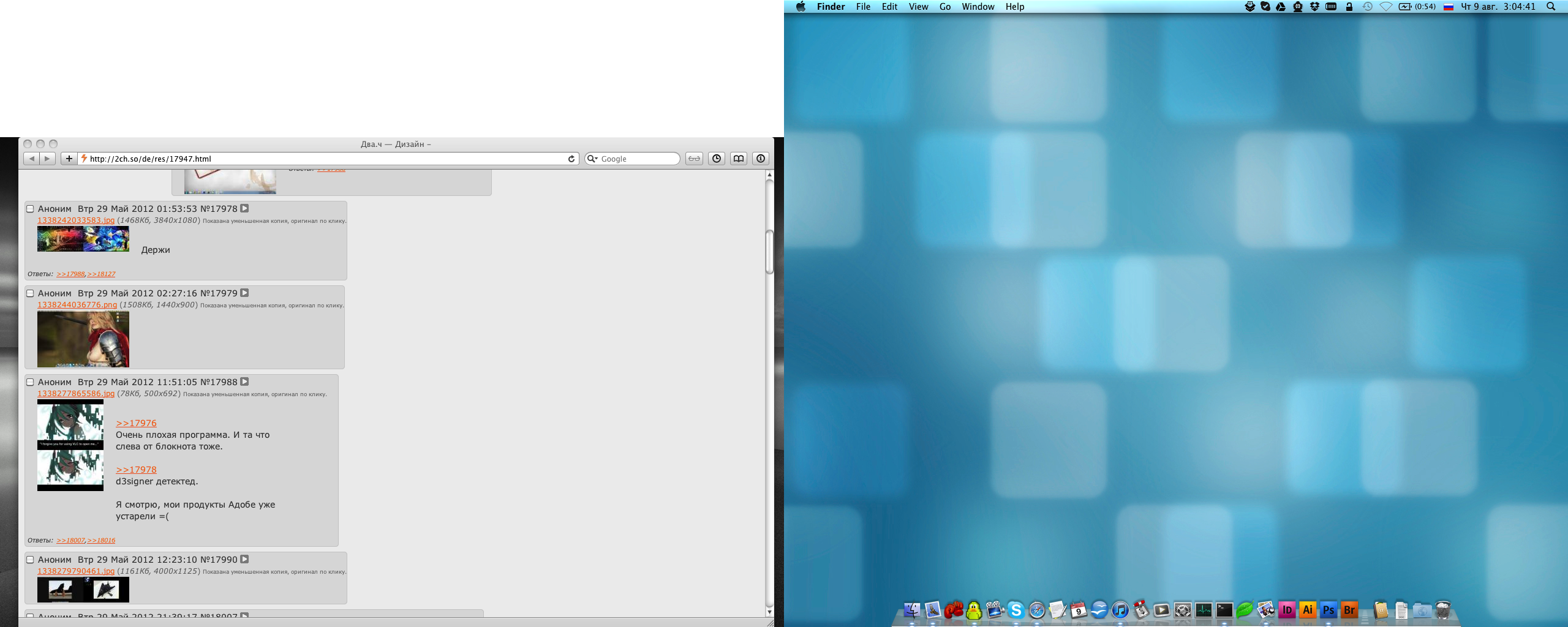The image size is (1568, 627).
Task: Launch Skype from the Dock
Action: pos(1016,610)
